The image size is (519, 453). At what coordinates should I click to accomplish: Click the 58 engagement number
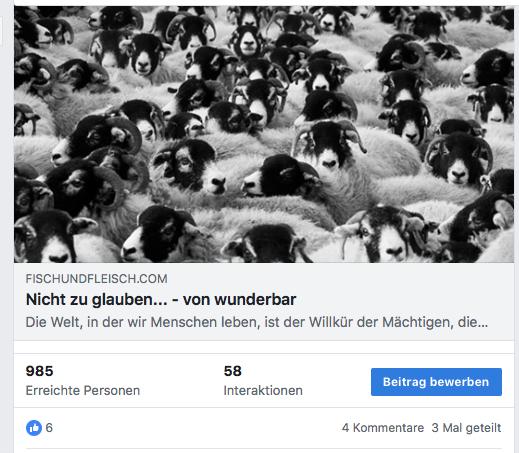[232, 371]
